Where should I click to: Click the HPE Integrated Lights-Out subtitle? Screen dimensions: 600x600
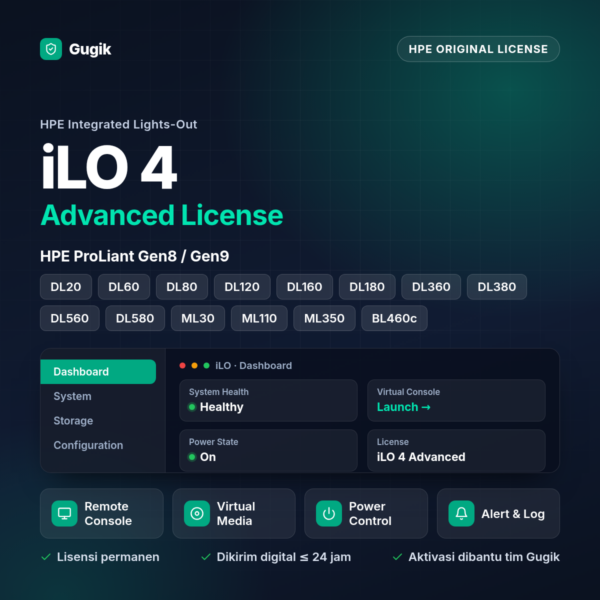(119, 124)
